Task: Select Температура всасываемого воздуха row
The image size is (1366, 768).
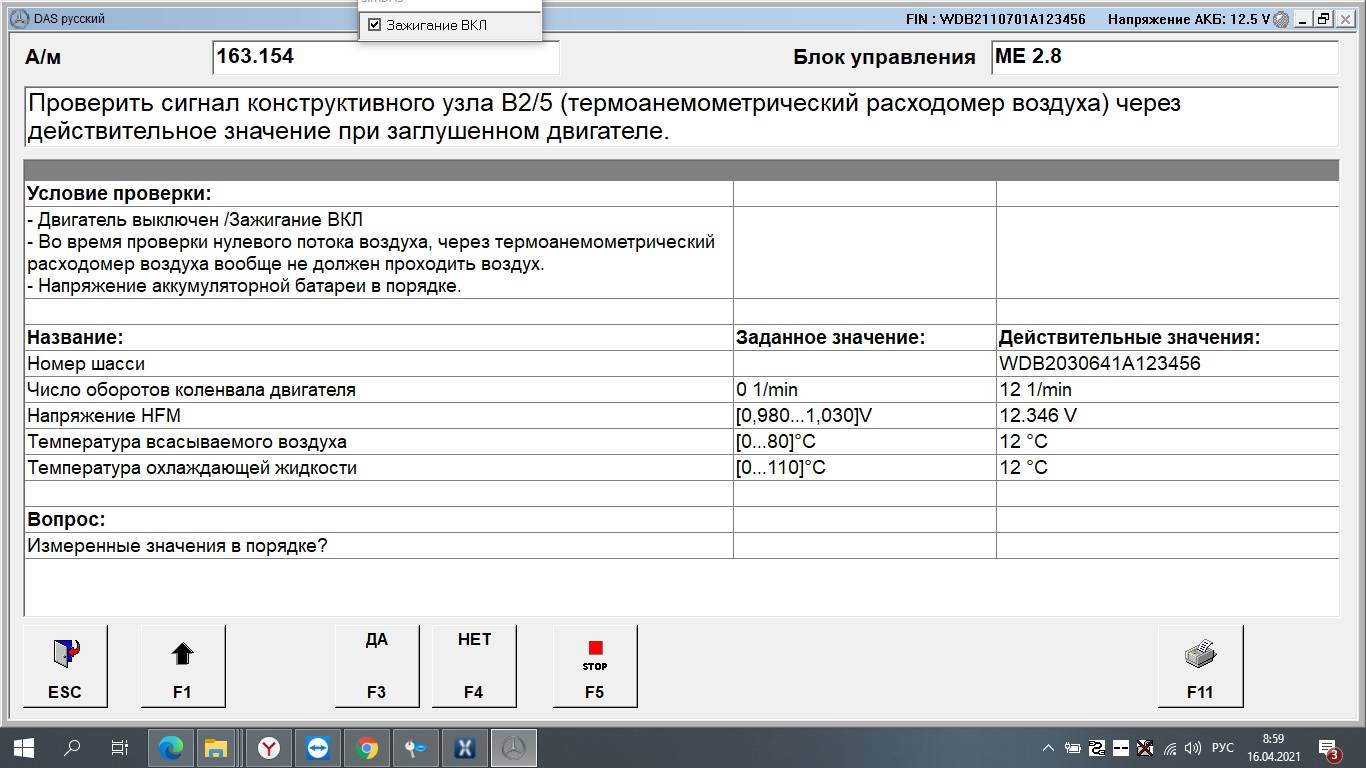Action: (187, 442)
